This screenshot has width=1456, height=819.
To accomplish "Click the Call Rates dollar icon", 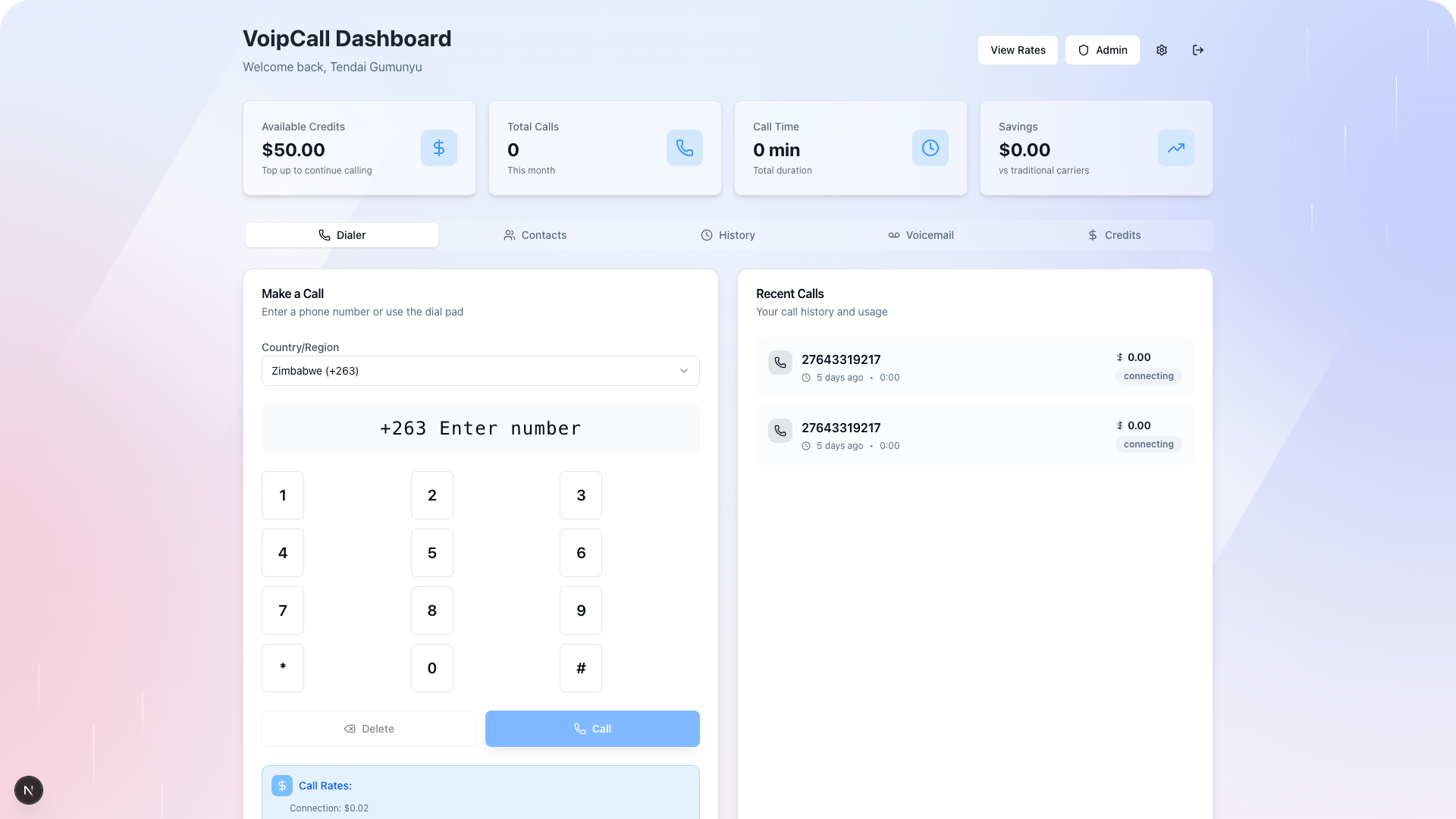I will pos(281,786).
